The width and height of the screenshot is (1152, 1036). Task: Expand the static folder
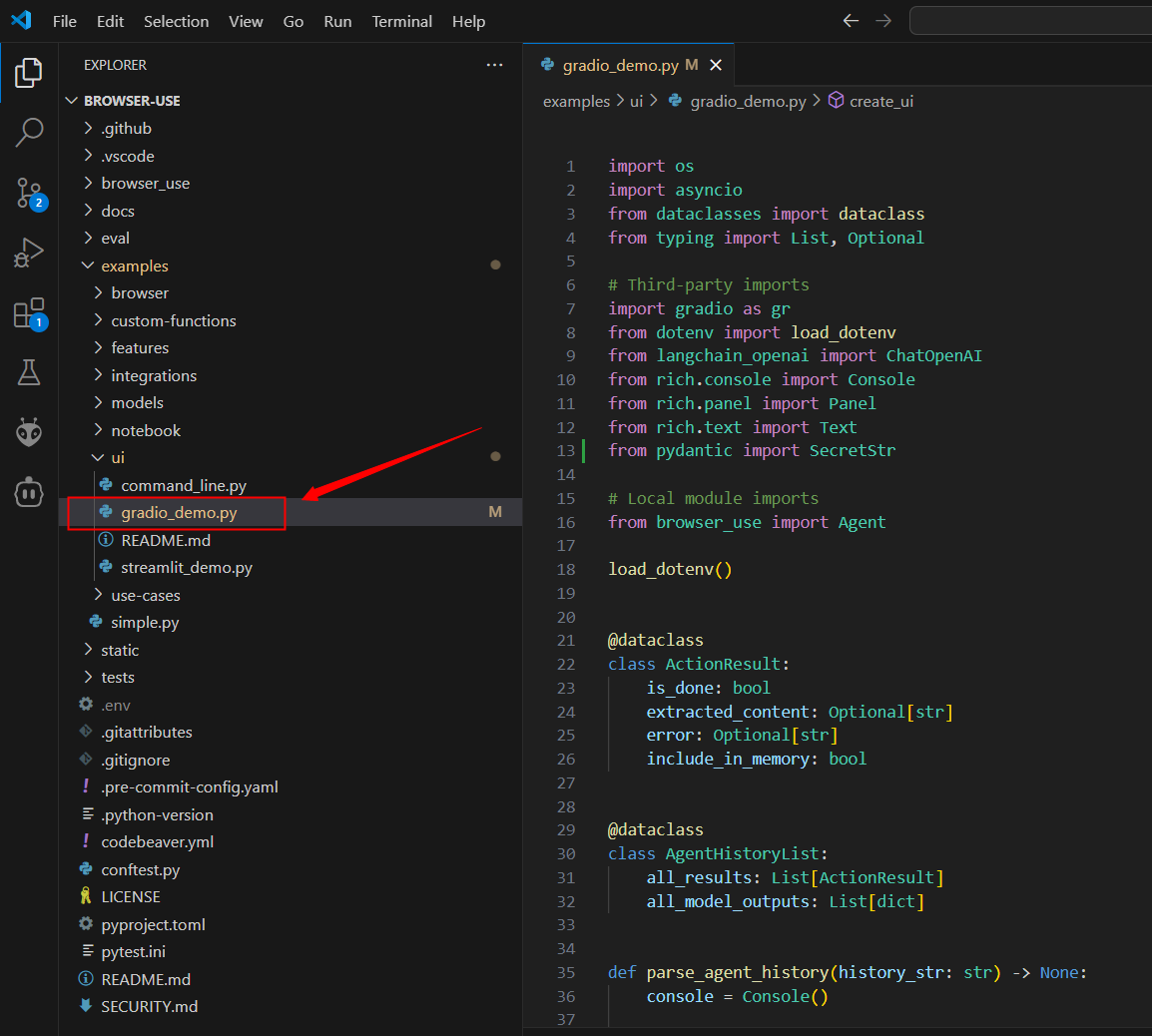(290, 651)
